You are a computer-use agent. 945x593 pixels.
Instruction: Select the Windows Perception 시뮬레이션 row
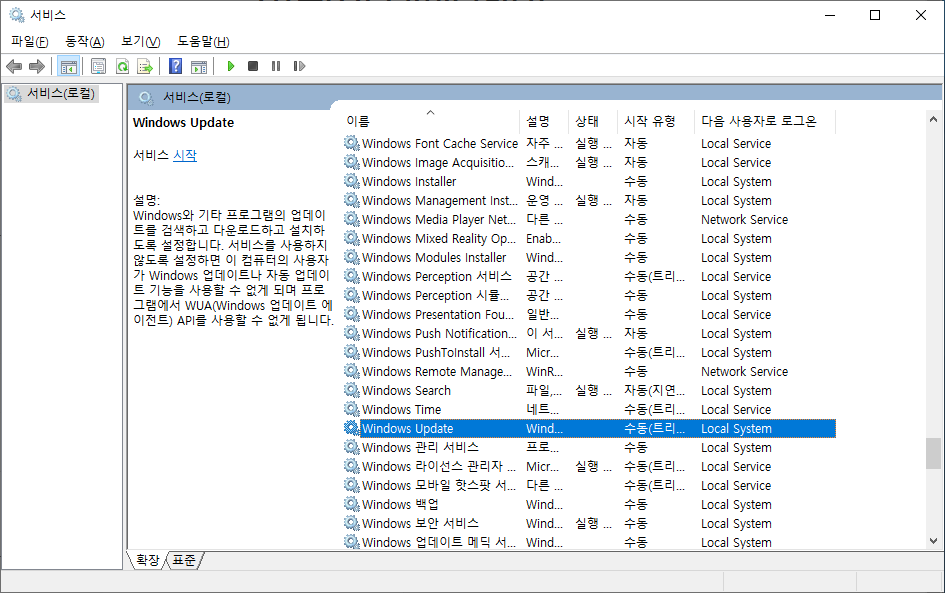(589, 295)
